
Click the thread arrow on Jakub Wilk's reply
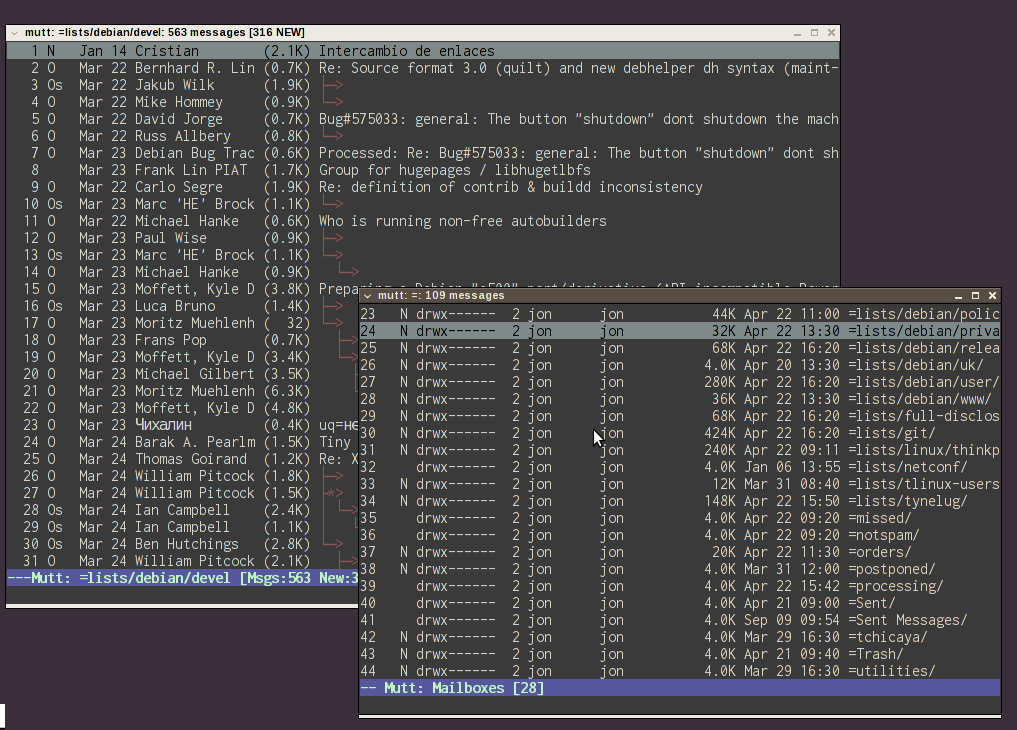(x=333, y=85)
